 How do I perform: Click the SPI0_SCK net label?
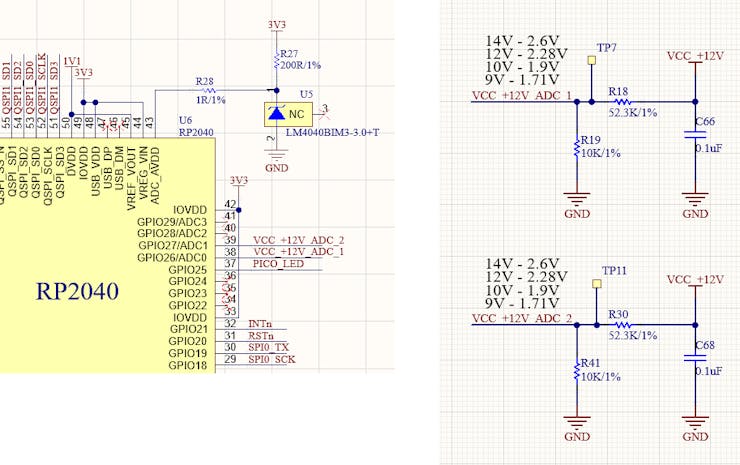tap(272, 359)
